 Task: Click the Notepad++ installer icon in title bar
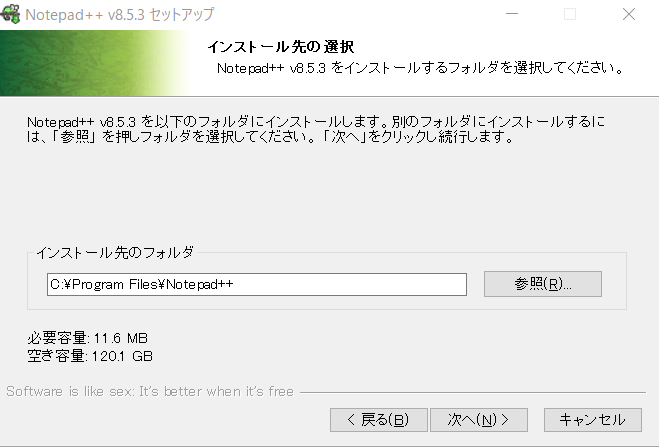coord(13,15)
